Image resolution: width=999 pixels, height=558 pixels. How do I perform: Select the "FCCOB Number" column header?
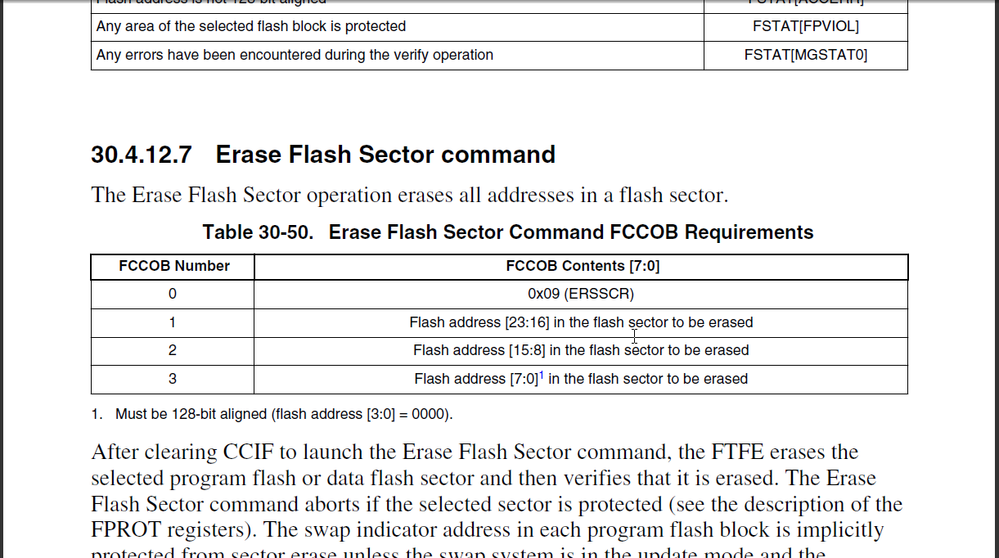click(174, 266)
